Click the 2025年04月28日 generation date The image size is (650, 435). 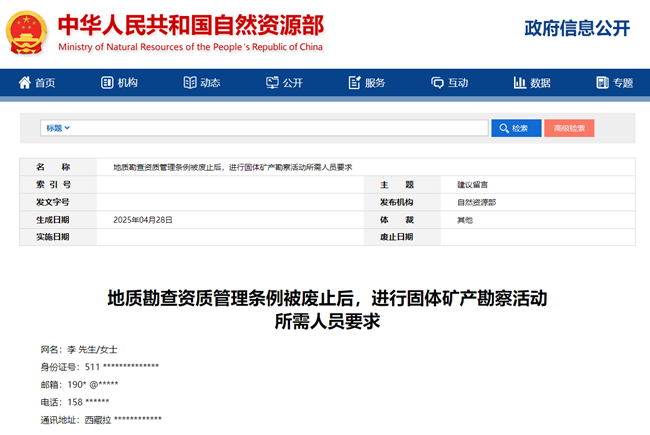pyautogui.click(x=143, y=219)
